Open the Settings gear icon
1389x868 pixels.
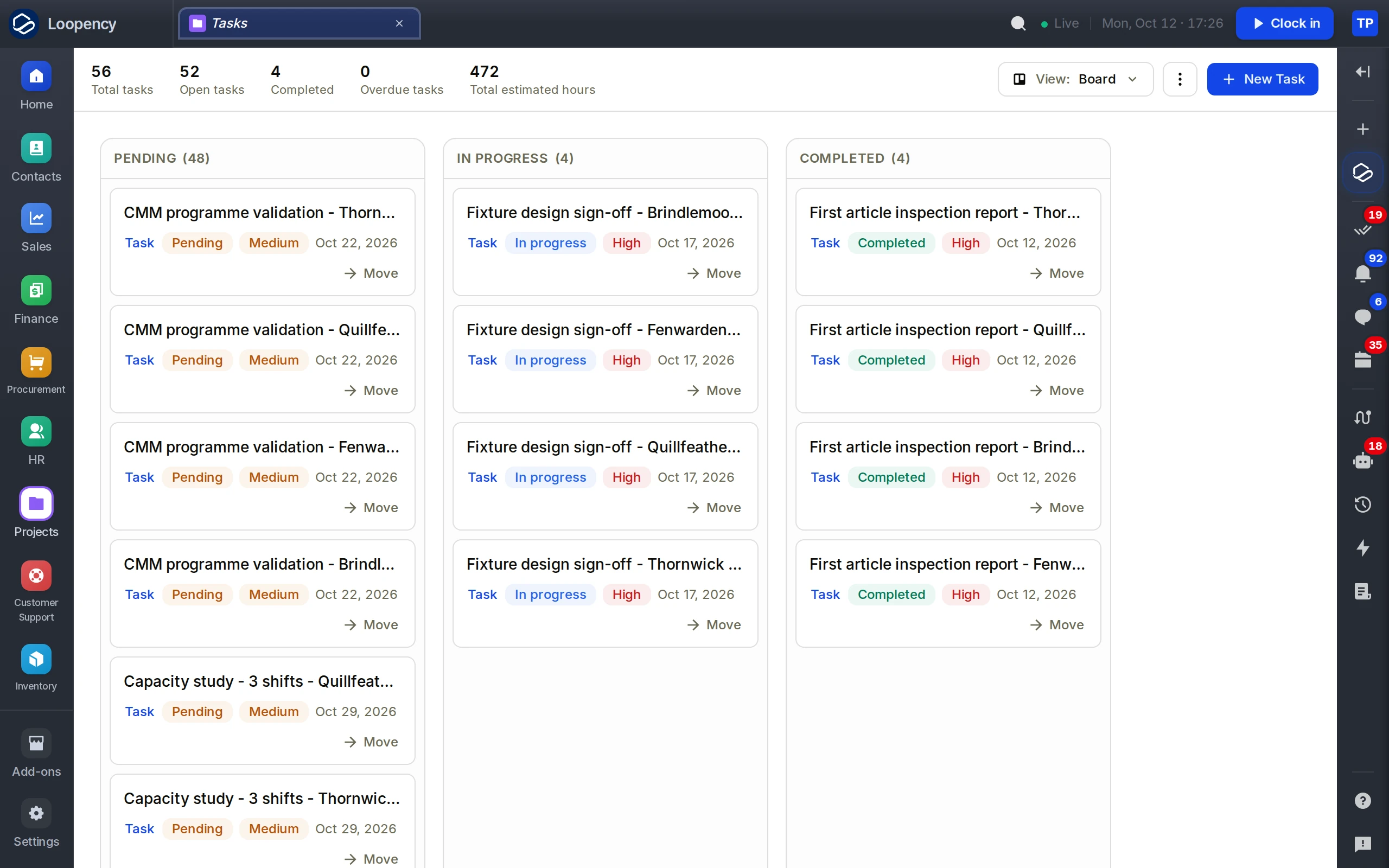pos(36,813)
